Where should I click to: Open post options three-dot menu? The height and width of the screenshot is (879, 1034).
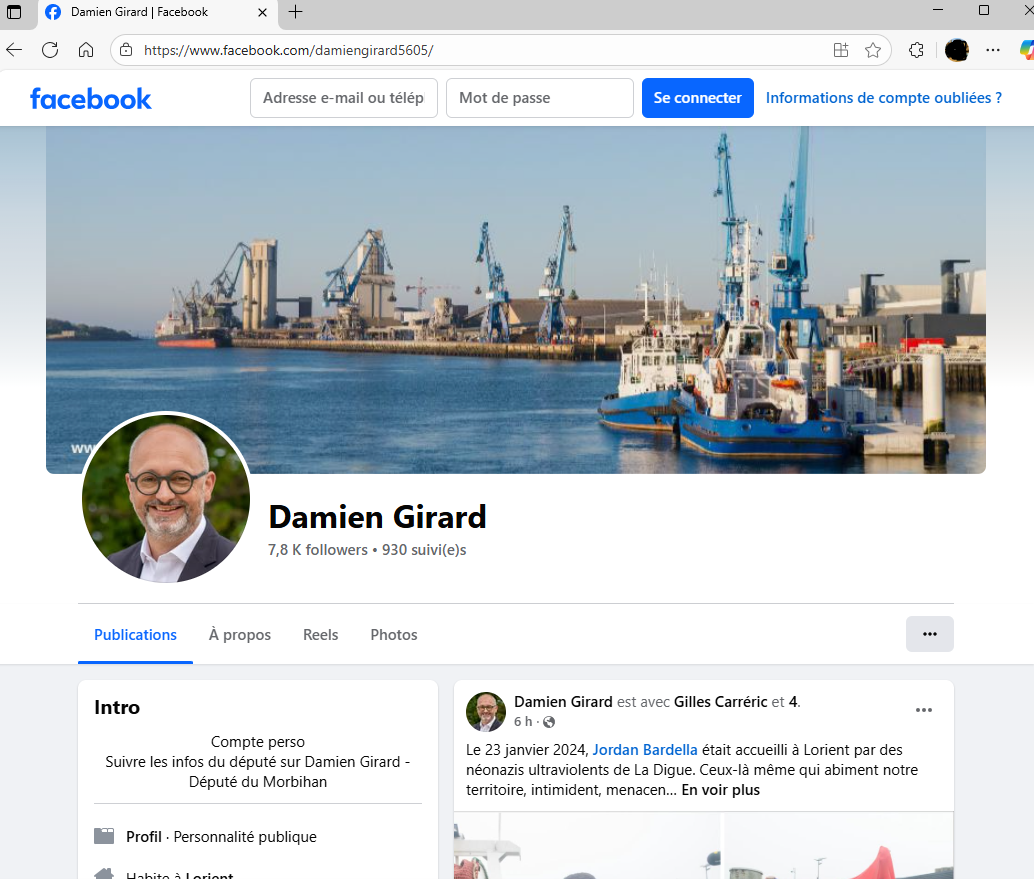pyautogui.click(x=924, y=710)
